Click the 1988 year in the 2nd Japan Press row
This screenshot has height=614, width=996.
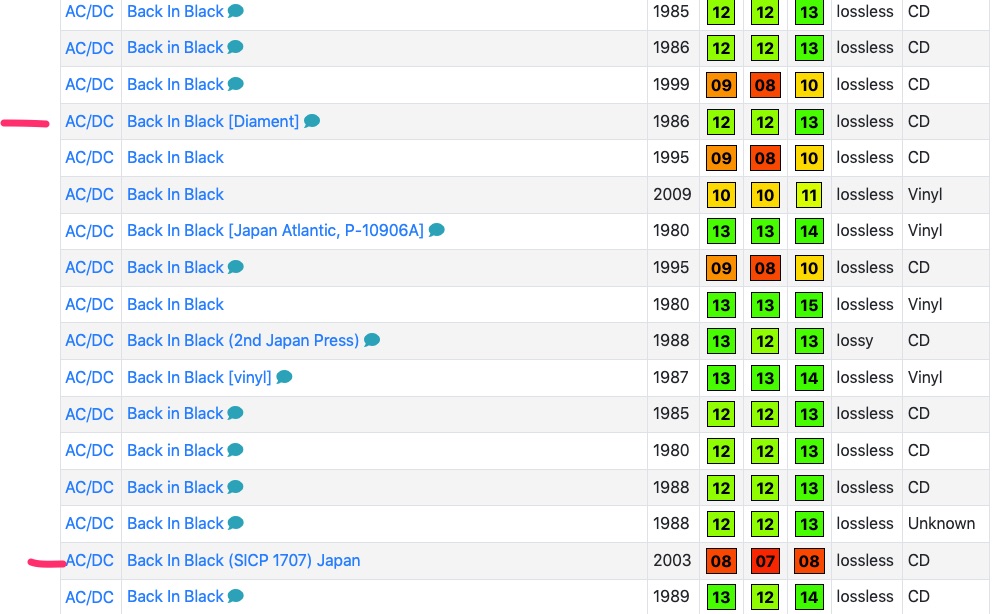671,340
